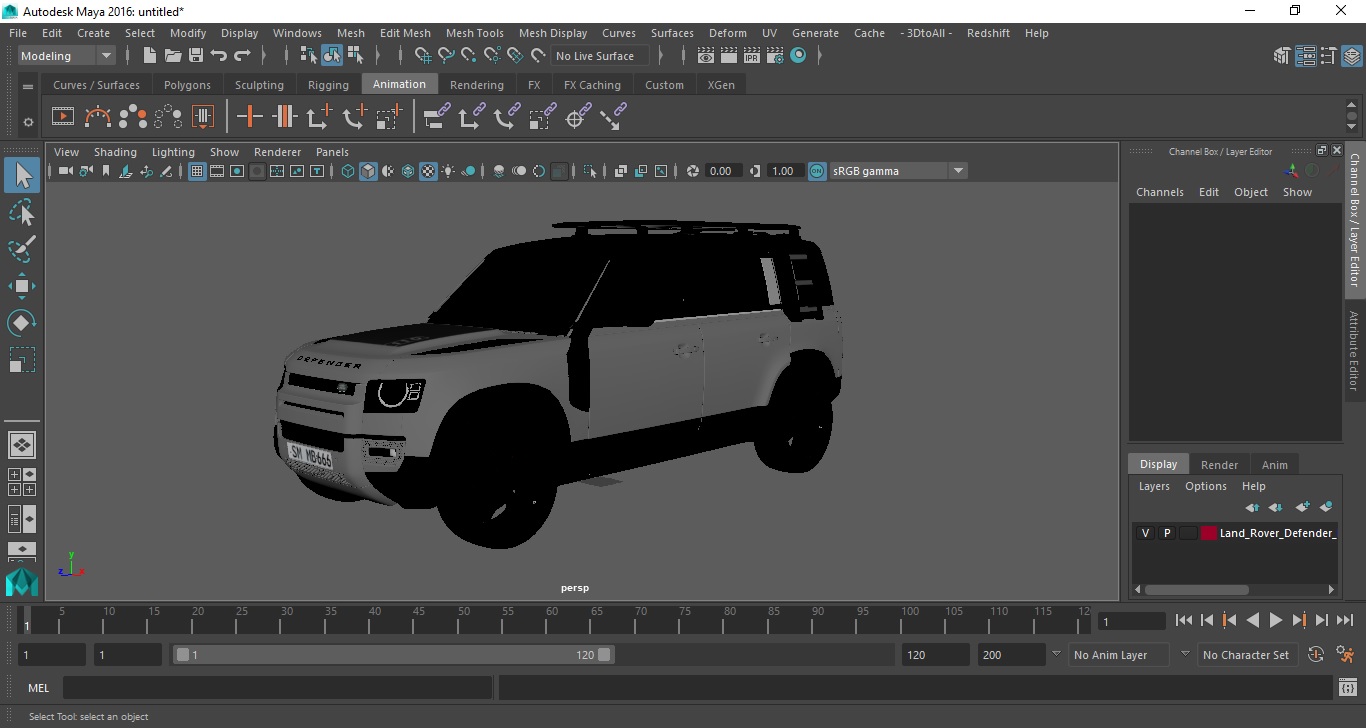The width and height of the screenshot is (1366, 728).
Task: Select the arrow Select Tool
Action: pos(22,176)
